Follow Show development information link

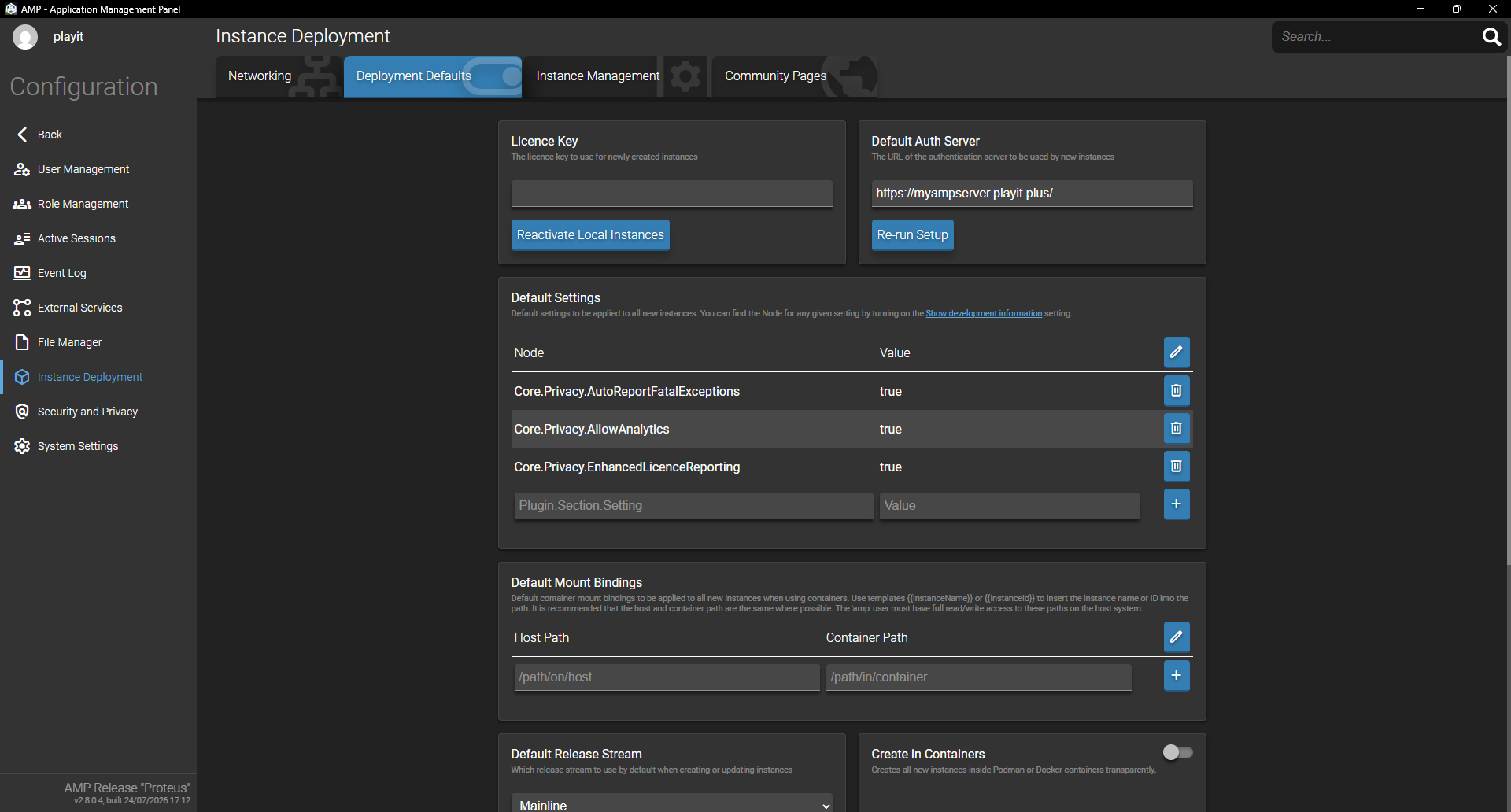pos(984,313)
